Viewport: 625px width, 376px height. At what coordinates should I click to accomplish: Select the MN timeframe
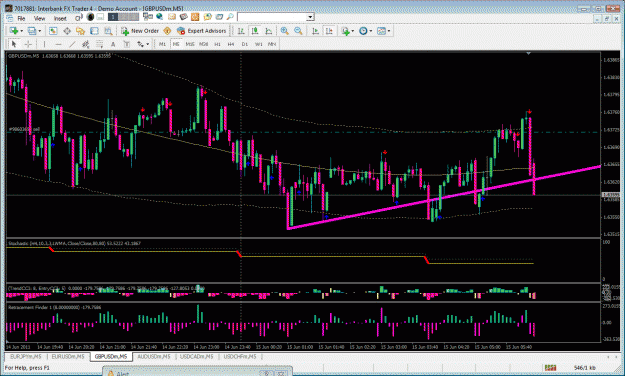[x=272, y=44]
